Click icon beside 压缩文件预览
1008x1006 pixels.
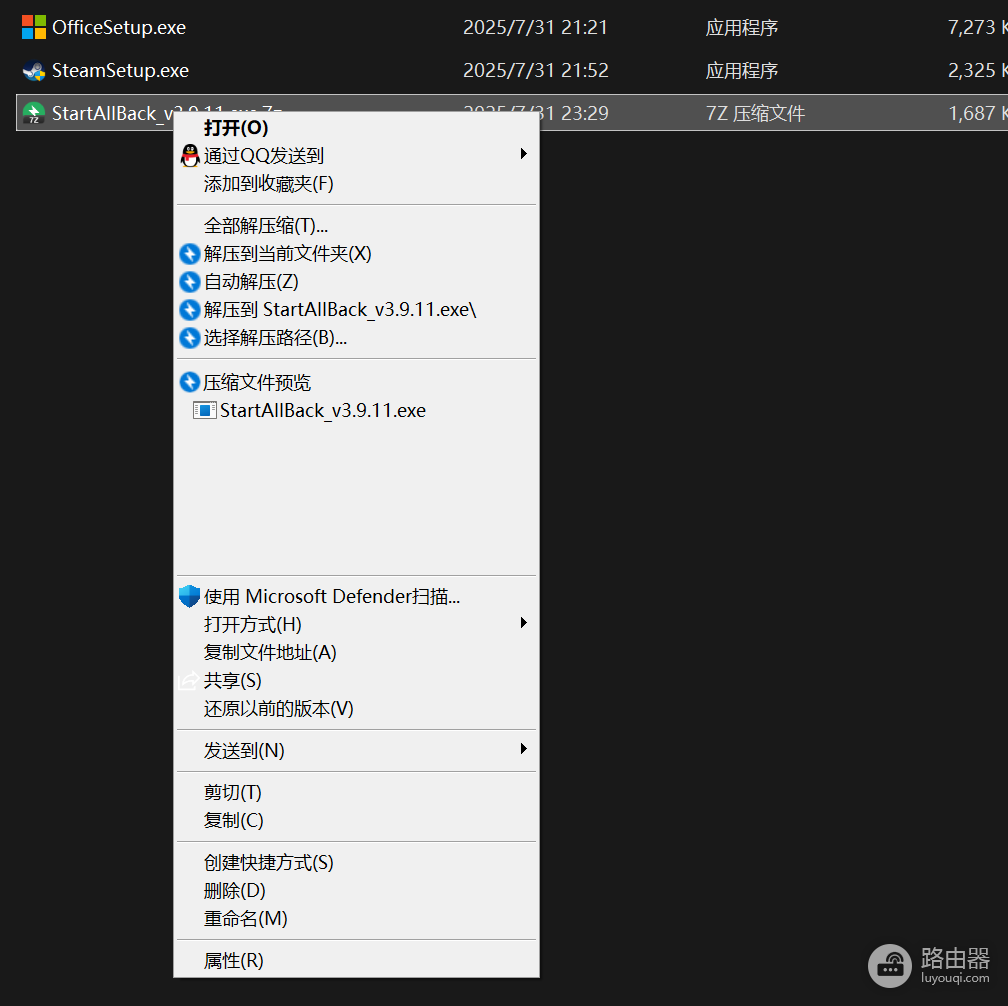[190, 382]
